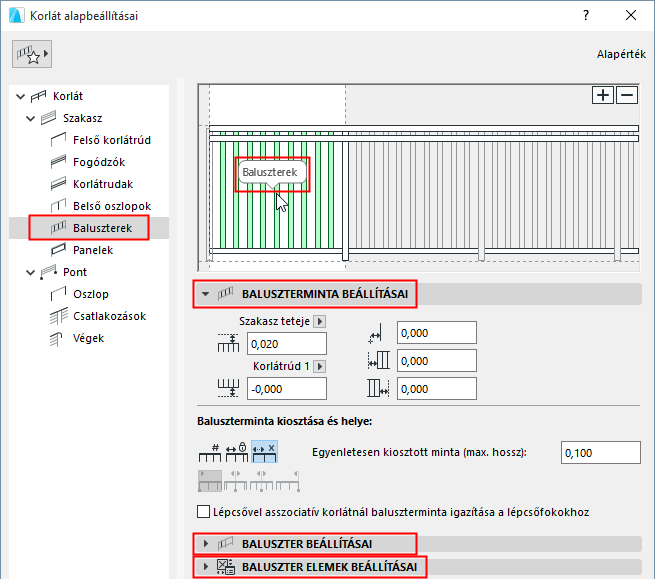Close the Korlát alapbeállításai dialog
The image size is (655, 579).
[x=631, y=15]
